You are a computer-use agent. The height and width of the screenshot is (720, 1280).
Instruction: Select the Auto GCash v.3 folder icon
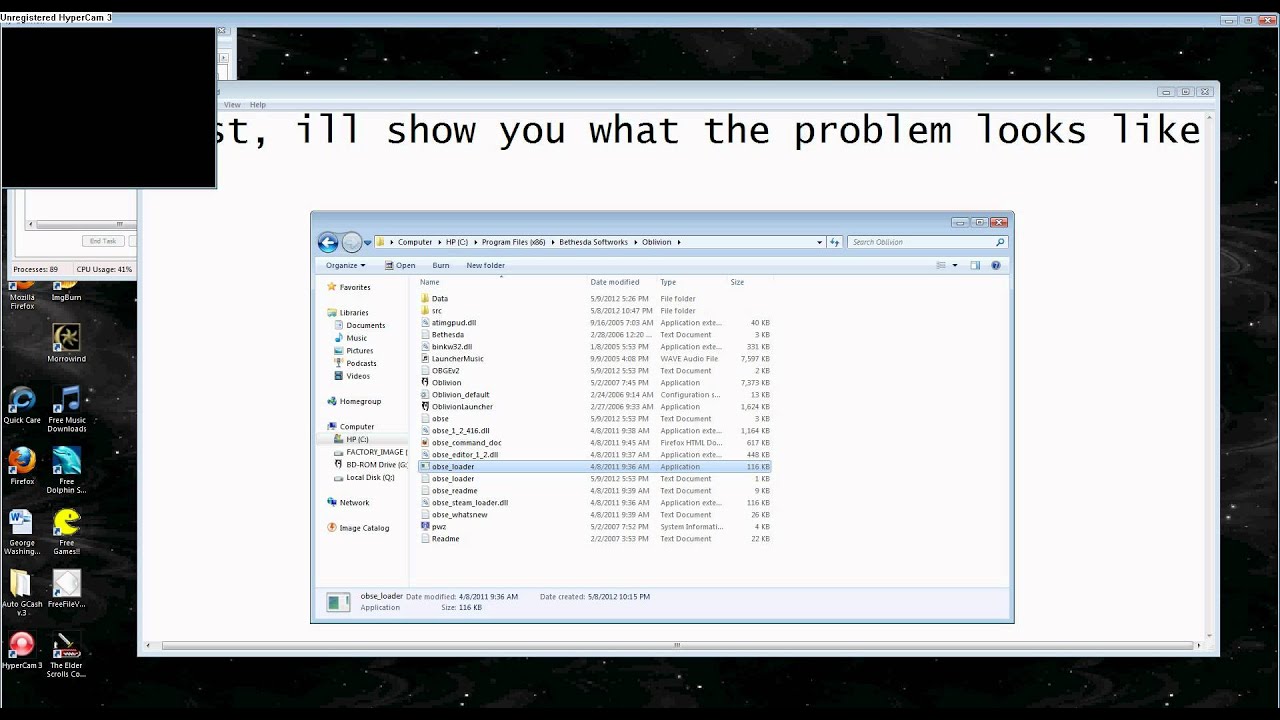click(x=21, y=593)
